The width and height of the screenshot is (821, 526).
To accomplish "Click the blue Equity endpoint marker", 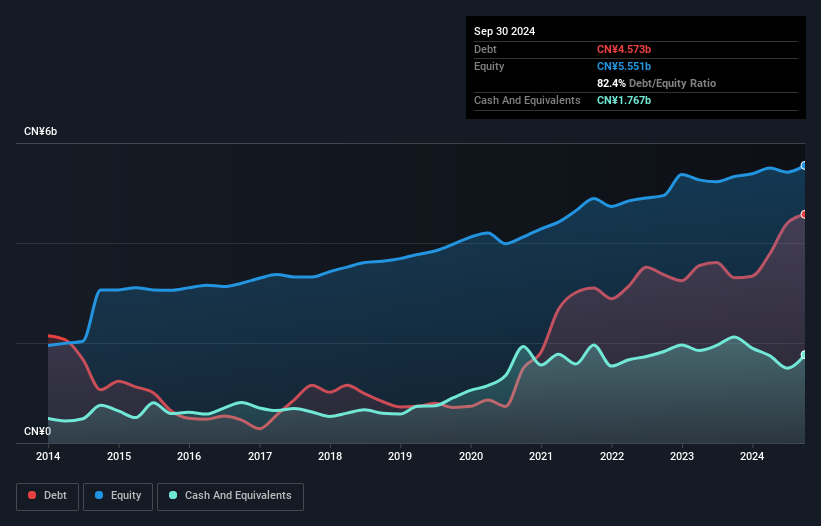I will tap(804, 166).
